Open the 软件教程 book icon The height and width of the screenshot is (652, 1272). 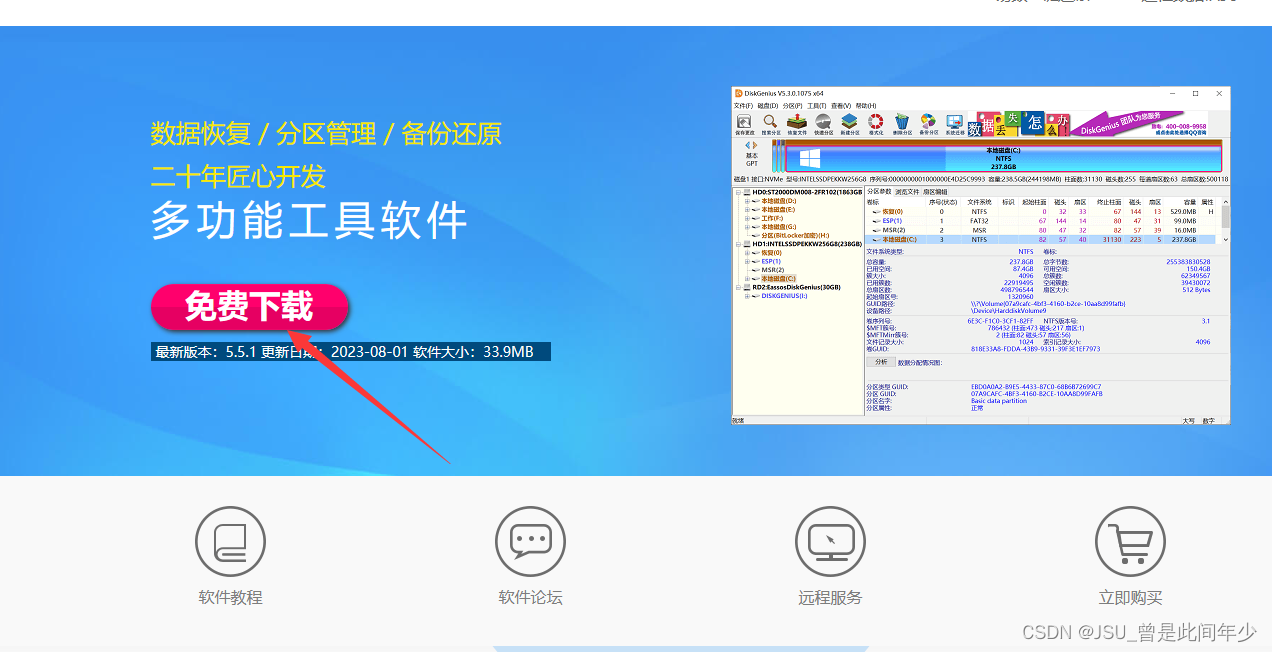pos(230,542)
